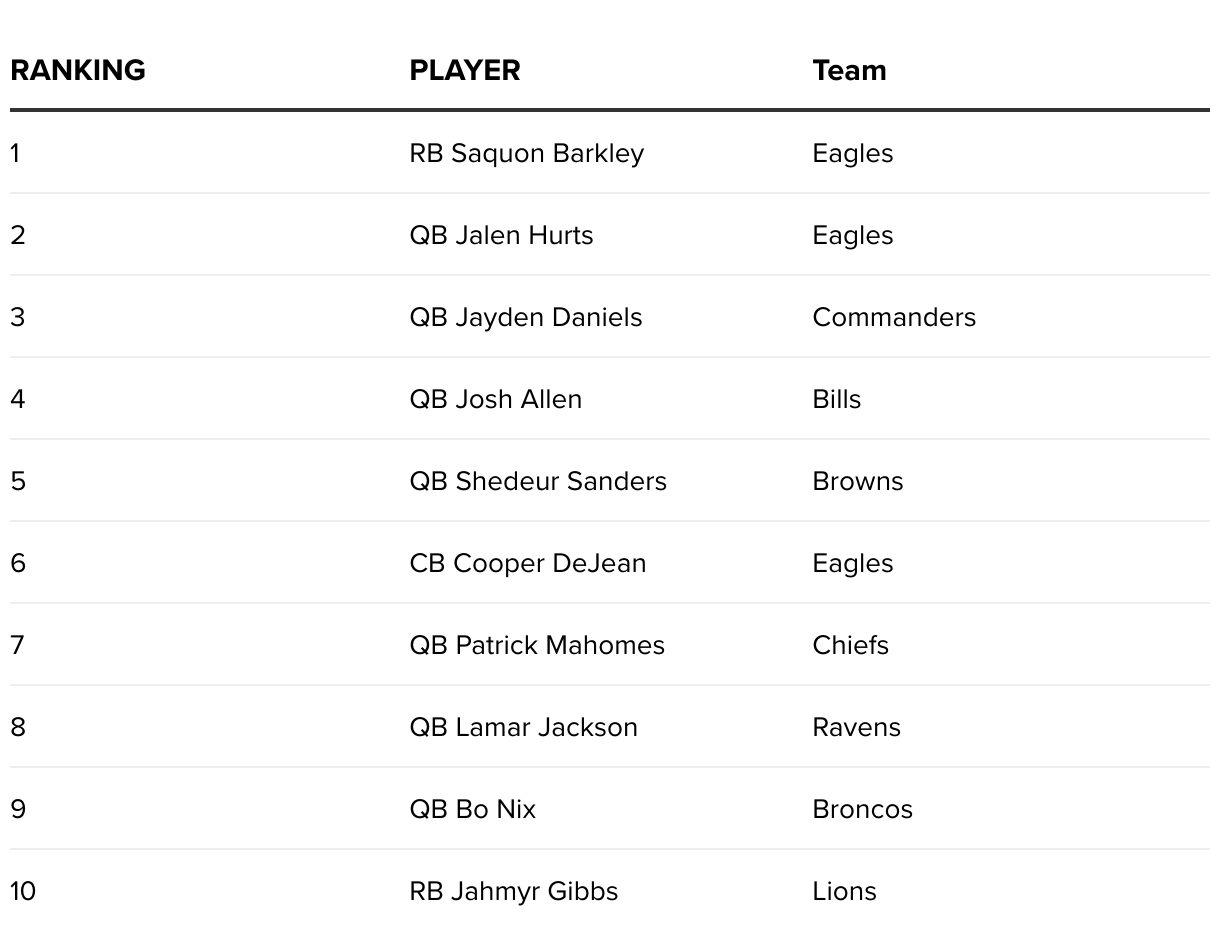Select the Browns team cell
Image resolution: width=1220 pixels, height=940 pixels.
[x=858, y=481]
